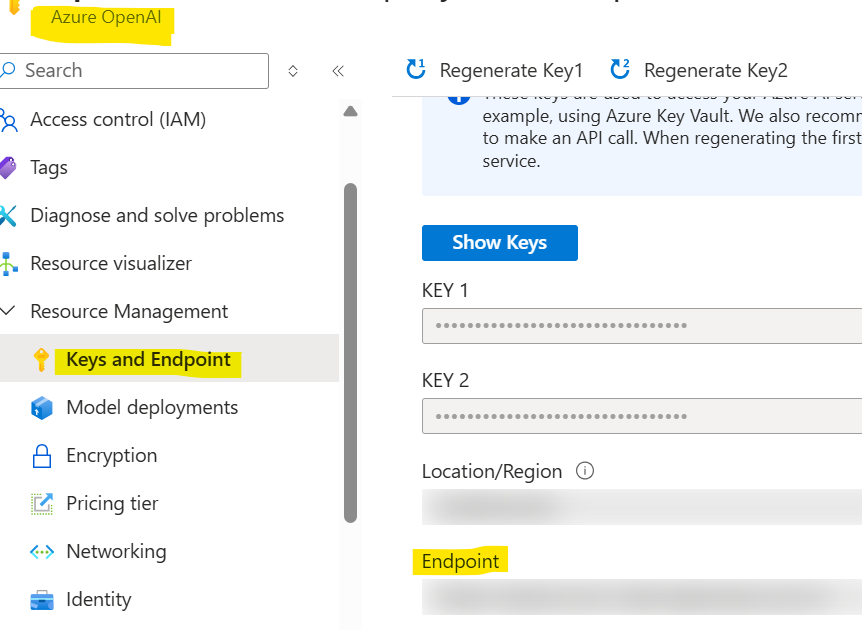Open the Encryption page
This screenshot has width=862, height=630.
(112, 456)
